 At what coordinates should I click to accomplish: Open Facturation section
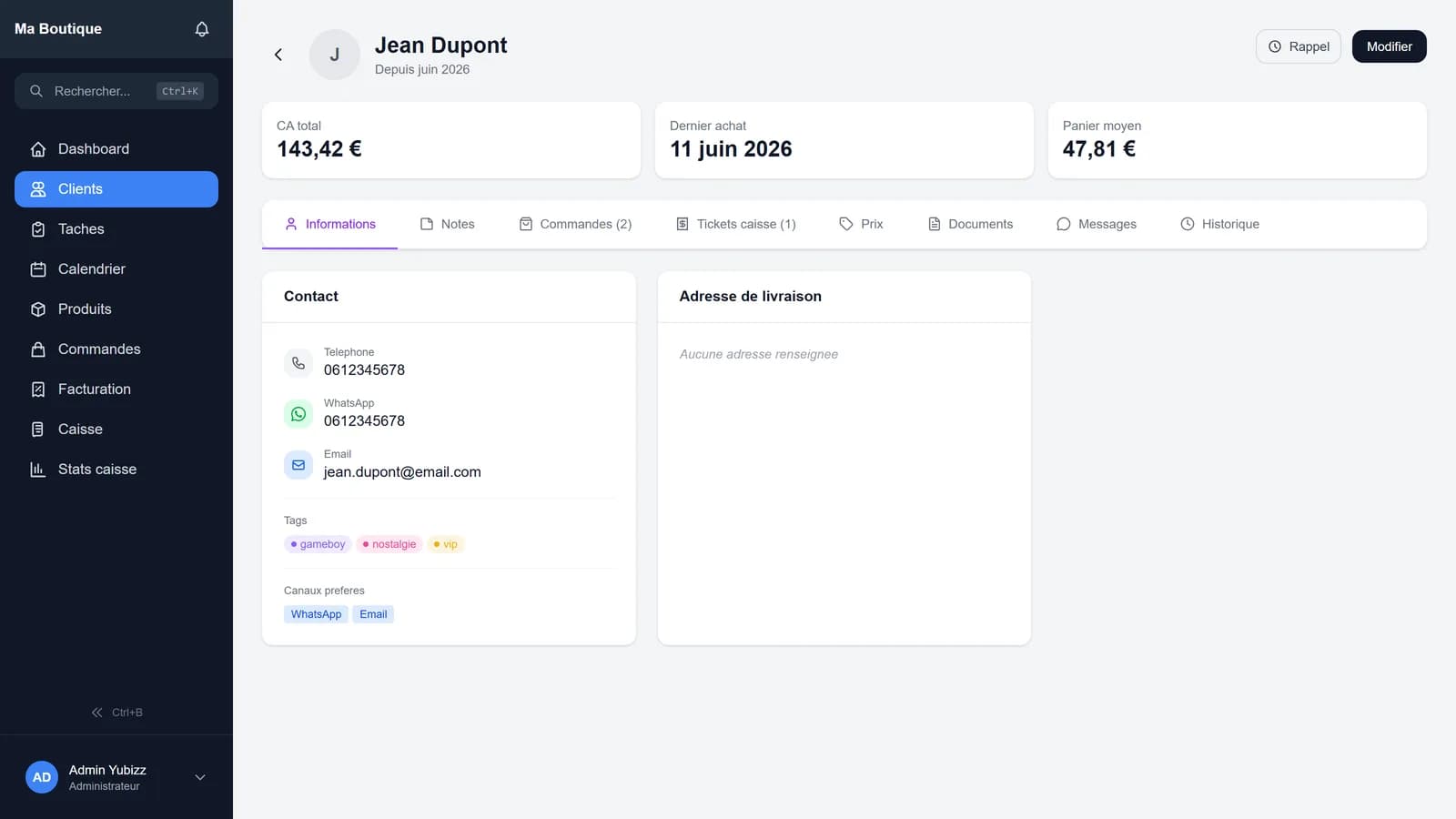(x=116, y=389)
